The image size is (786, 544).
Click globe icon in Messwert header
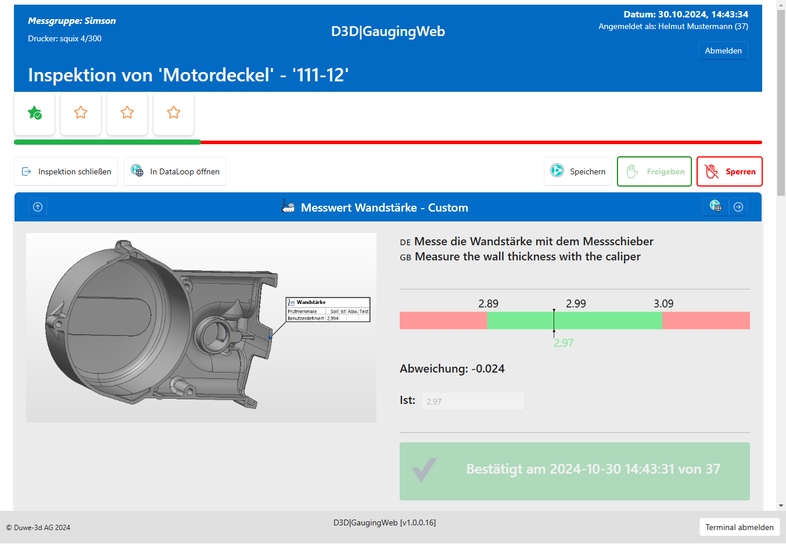click(715, 206)
